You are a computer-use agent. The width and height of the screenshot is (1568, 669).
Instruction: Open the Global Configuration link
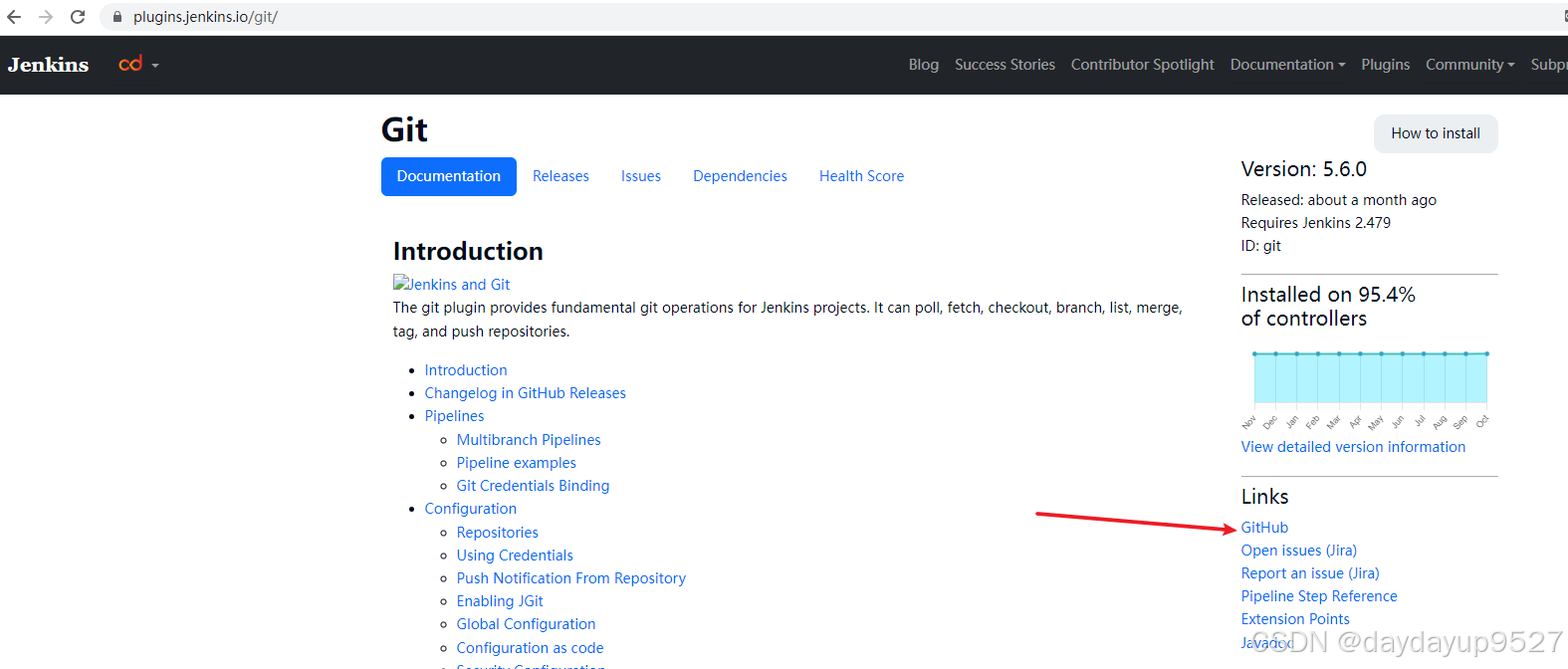pyautogui.click(x=526, y=624)
